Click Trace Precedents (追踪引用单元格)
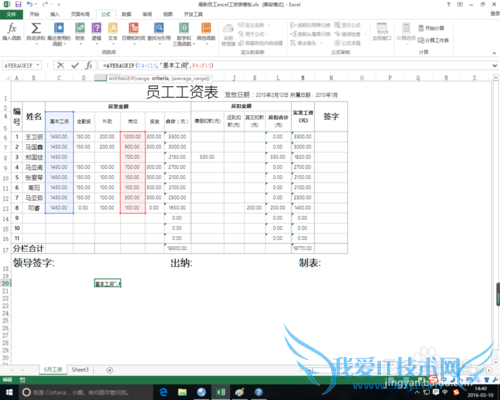 [310, 25]
